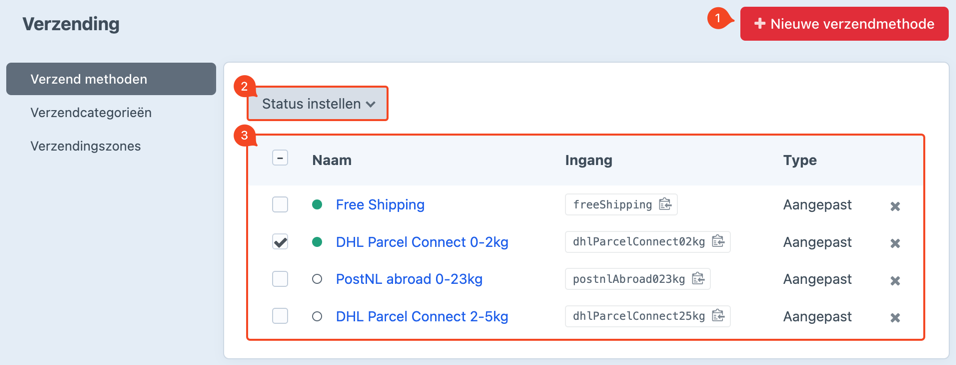
Task: Uncheck DHL Parcel Connect 0-2kg checkbox
Action: coord(280,242)
